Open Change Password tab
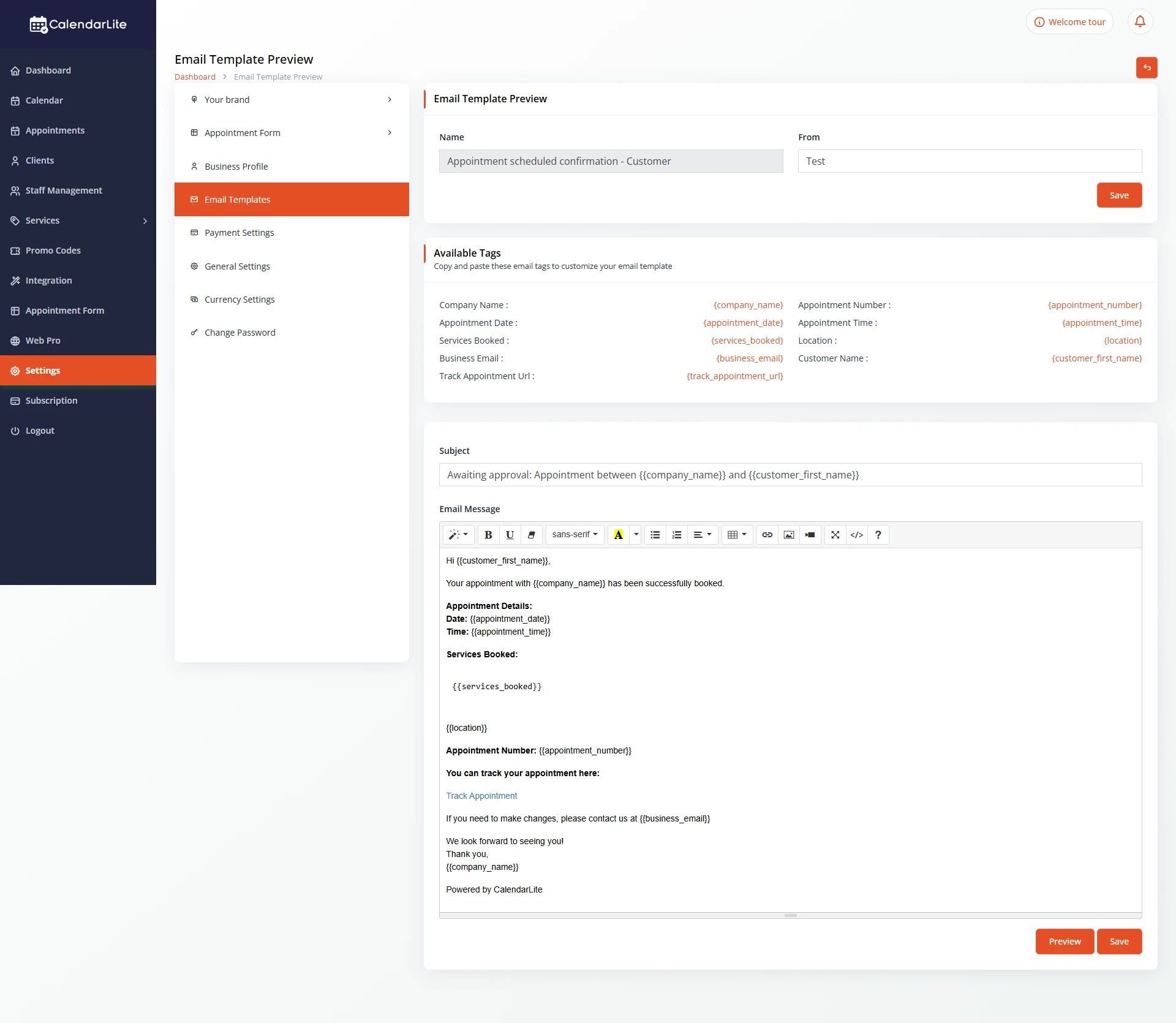Screen dimensions: 1176x1023 (292, 333)
